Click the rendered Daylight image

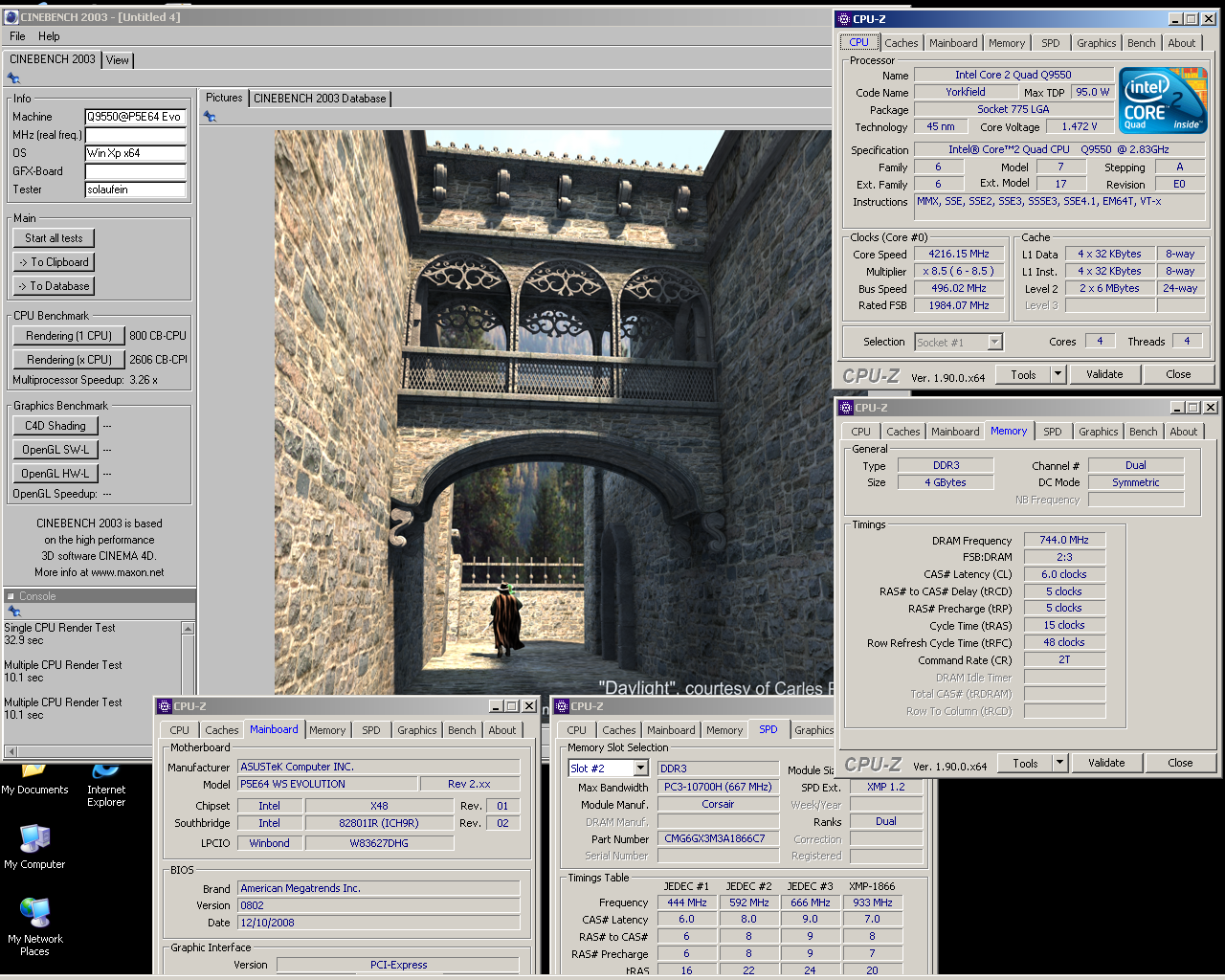[x=554, y=413]
